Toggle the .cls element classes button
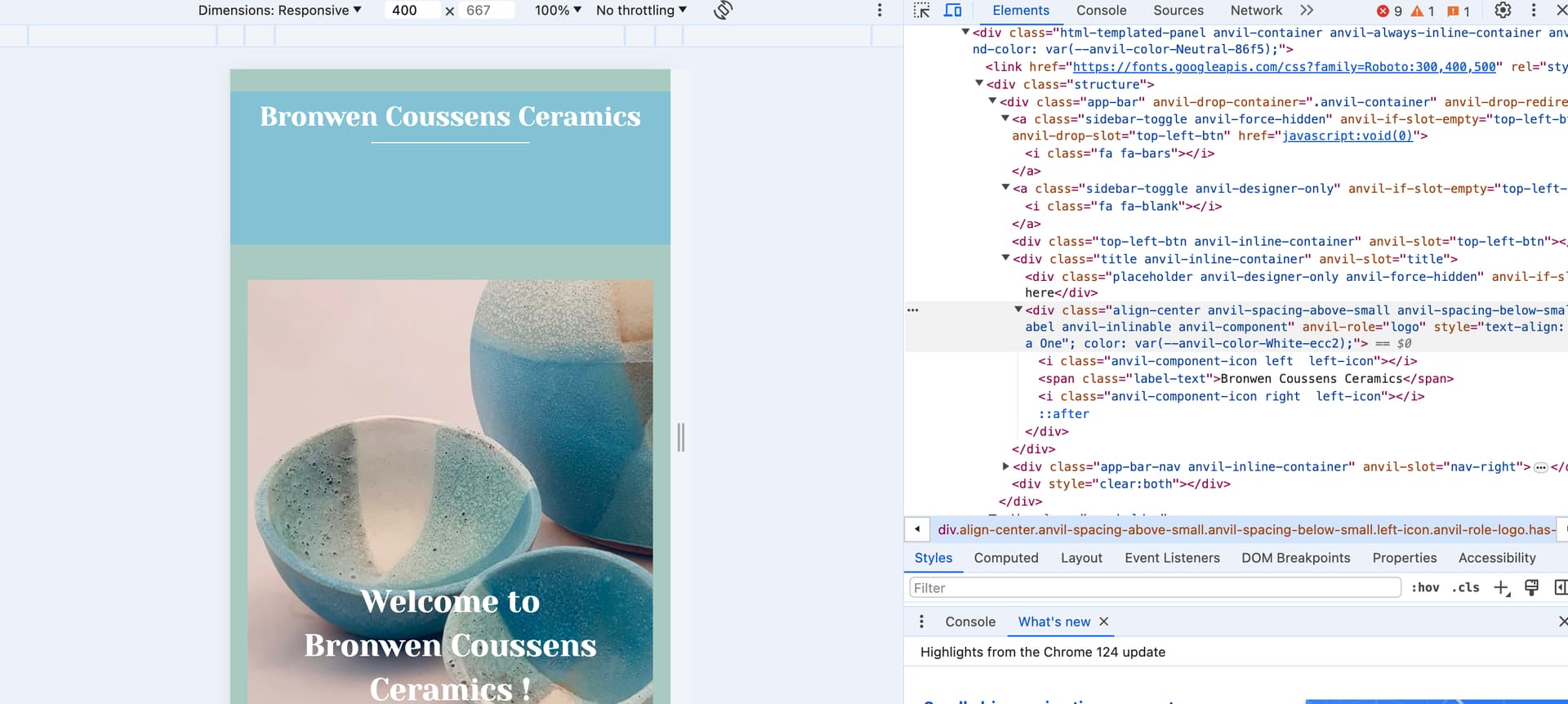Screen dimensions: 1568x704 [x=1466, y=588]
